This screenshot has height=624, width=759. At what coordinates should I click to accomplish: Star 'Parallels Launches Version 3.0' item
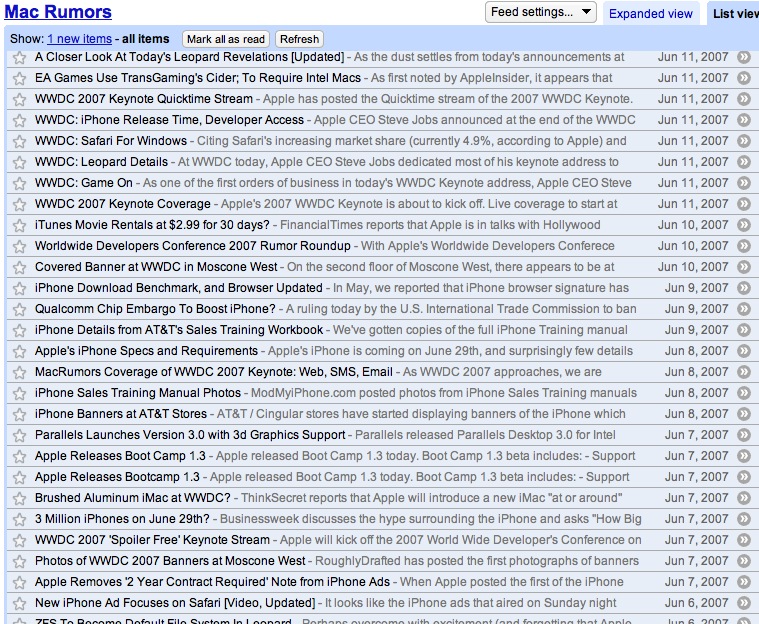point(19,436)
